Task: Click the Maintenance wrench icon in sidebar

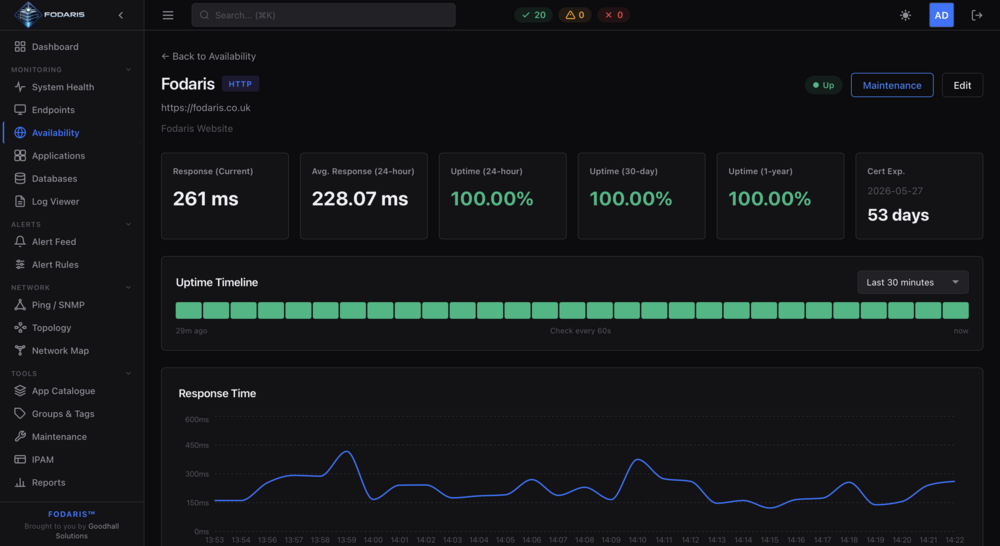Action: pos(20,437)
